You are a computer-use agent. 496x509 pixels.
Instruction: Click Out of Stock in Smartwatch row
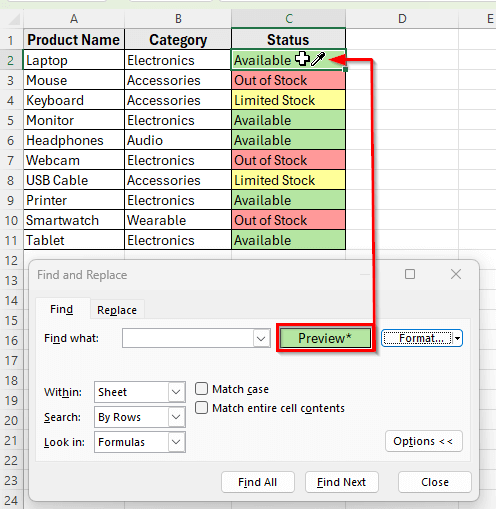coord(289,220)
